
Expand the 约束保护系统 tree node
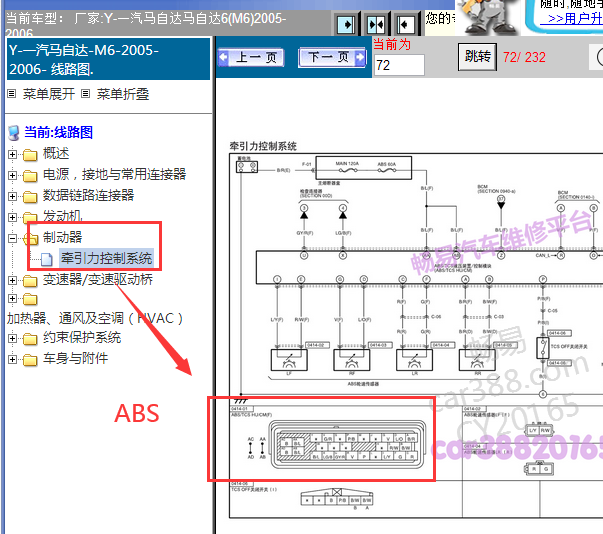[x=12, y=338]
